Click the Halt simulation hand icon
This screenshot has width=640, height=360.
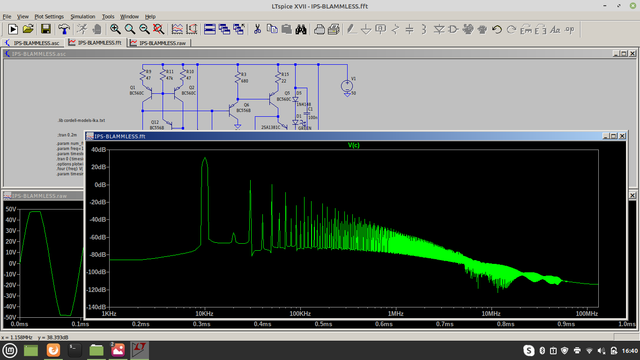(x=97, y=29)
